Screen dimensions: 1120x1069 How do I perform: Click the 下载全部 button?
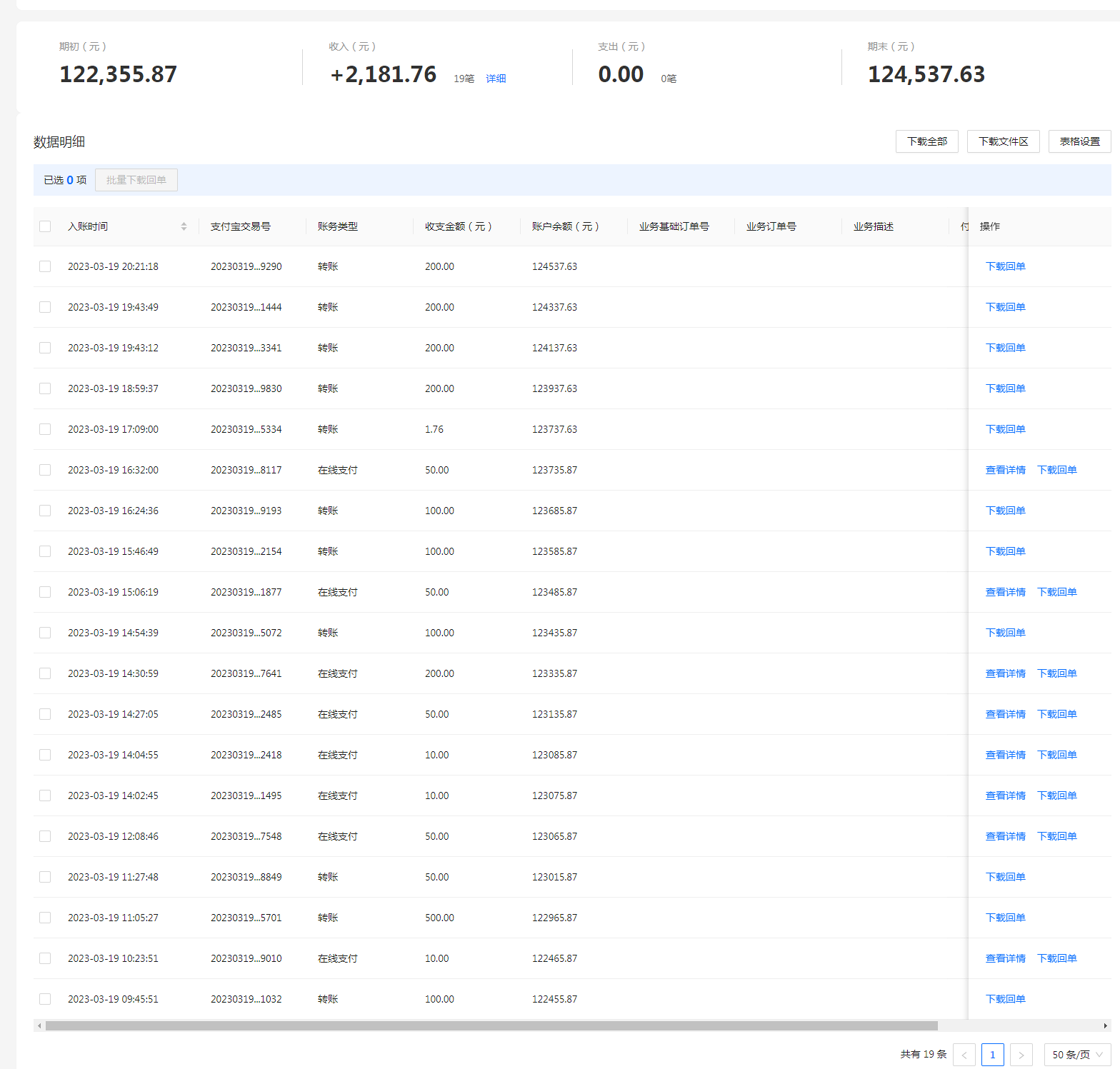pyautogui.click(x=927, y=141)
